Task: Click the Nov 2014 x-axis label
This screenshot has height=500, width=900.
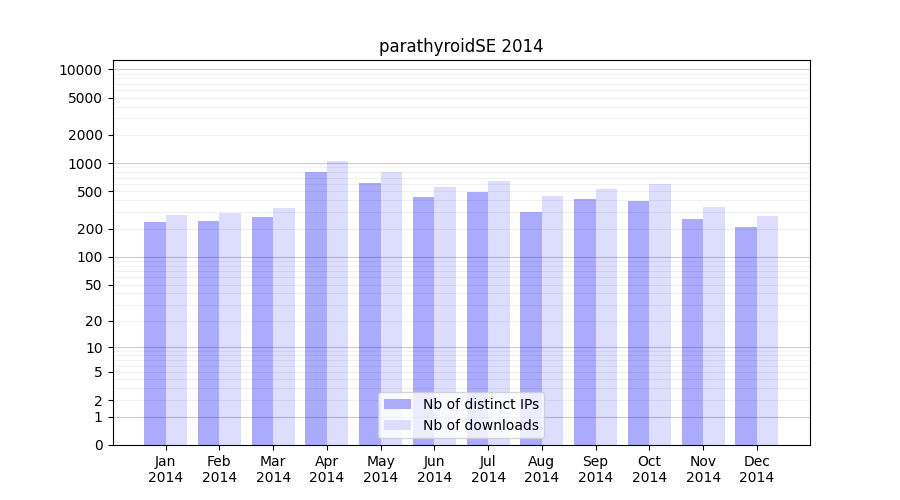Action: click(x=703, y=469)
